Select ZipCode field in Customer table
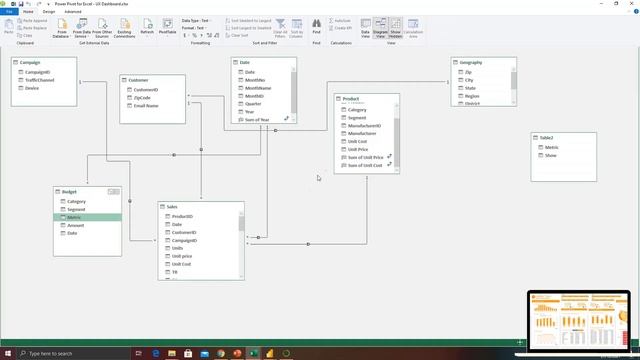Viewport: 640px width, 360px height. point(142,98)
